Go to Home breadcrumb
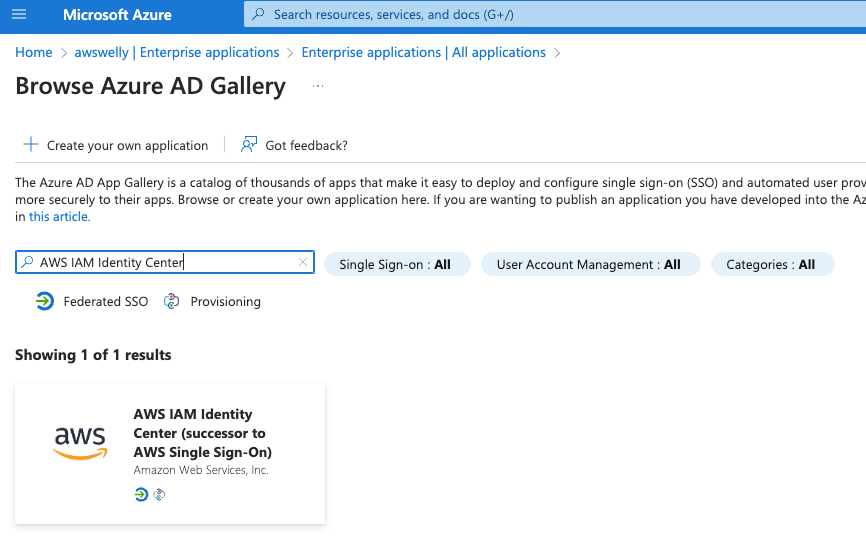The width and height of the screenshot is (866, 551). tap(34, 52)
